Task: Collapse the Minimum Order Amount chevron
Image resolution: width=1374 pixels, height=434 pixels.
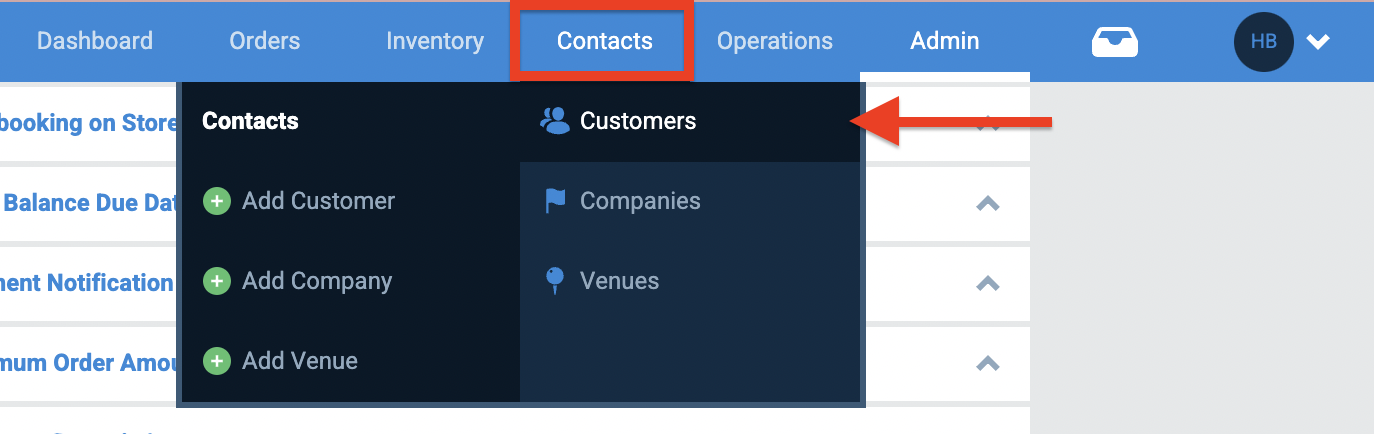Action: point(988,363)
